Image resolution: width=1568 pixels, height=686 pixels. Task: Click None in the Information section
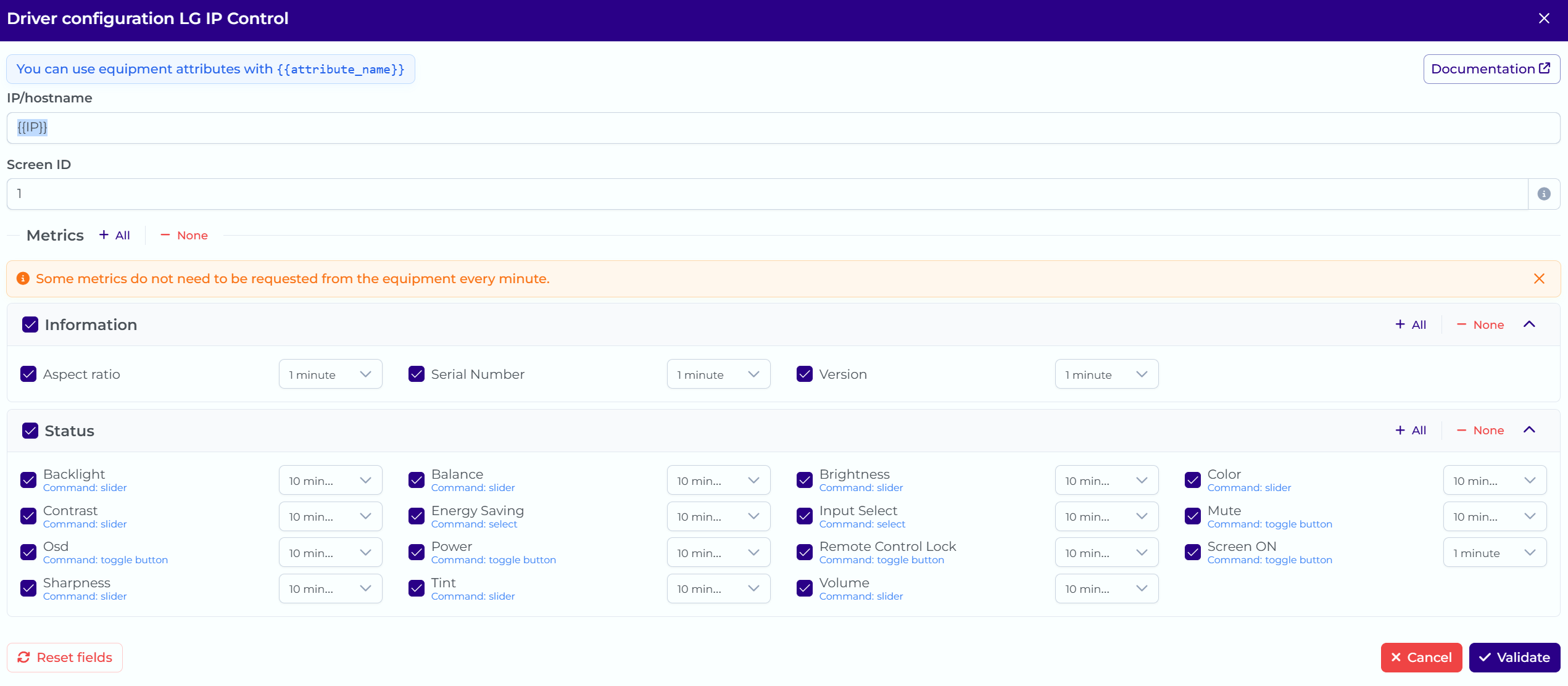coord(1480,324)
